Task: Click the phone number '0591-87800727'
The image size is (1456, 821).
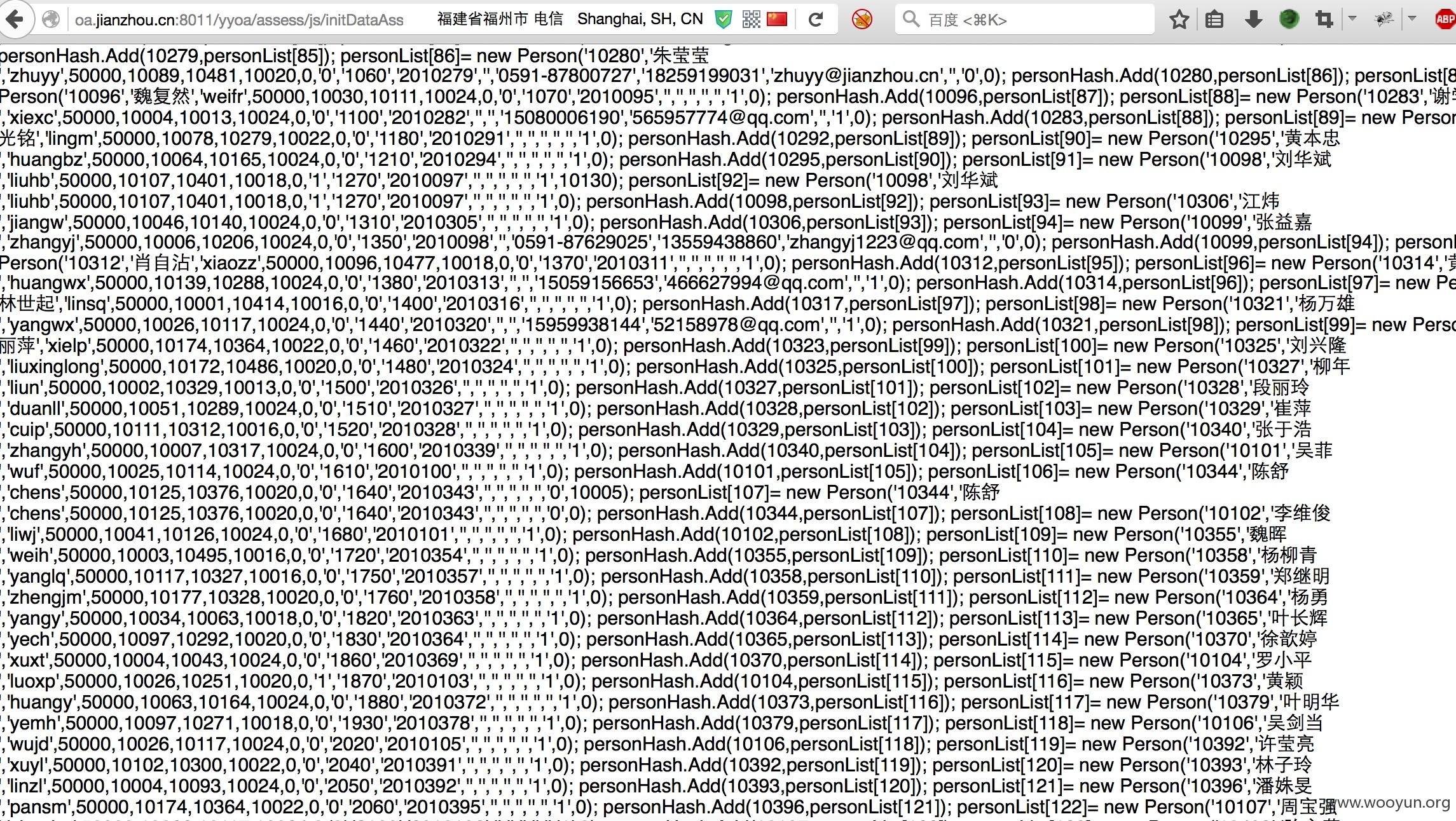Action: pos(570,76)
